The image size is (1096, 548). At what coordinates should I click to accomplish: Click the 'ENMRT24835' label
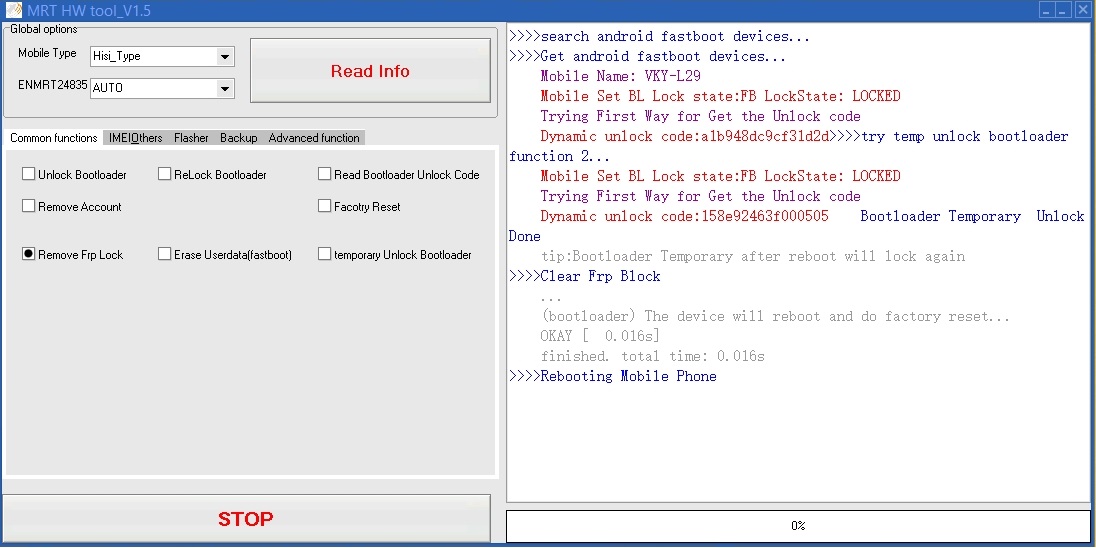(52, 85)
